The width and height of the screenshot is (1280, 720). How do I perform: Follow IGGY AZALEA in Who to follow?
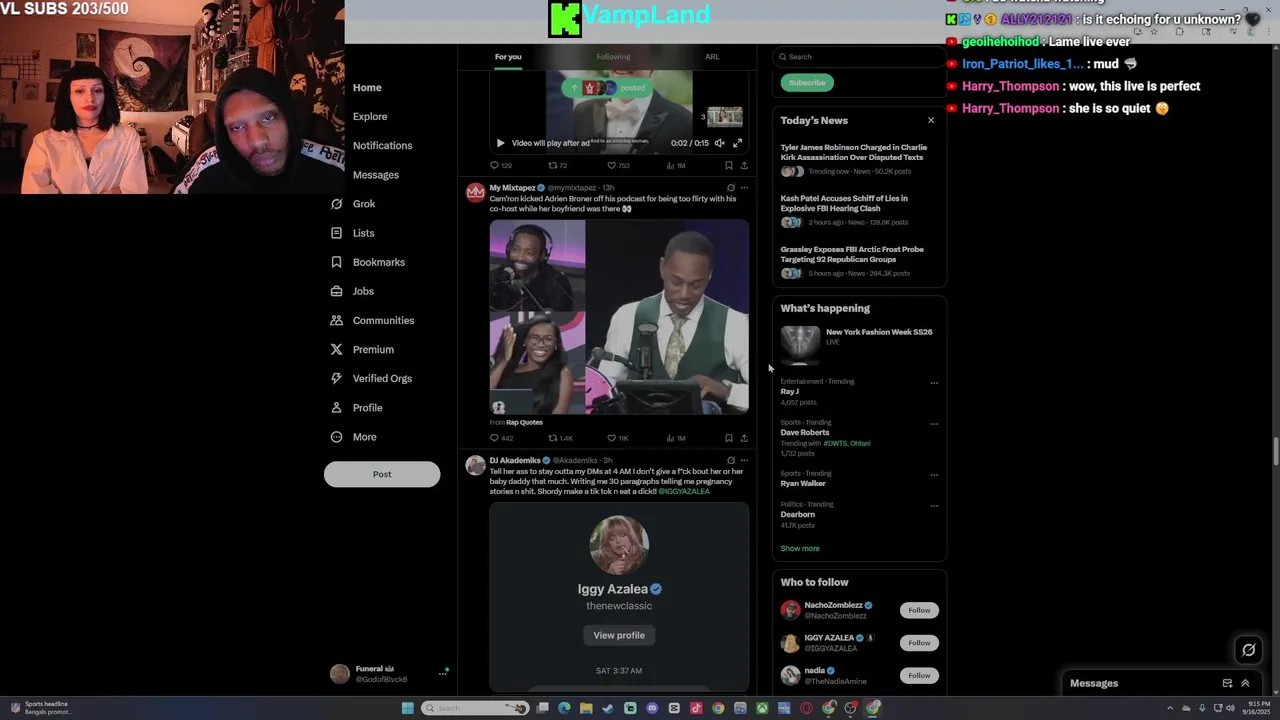(919, 643)
